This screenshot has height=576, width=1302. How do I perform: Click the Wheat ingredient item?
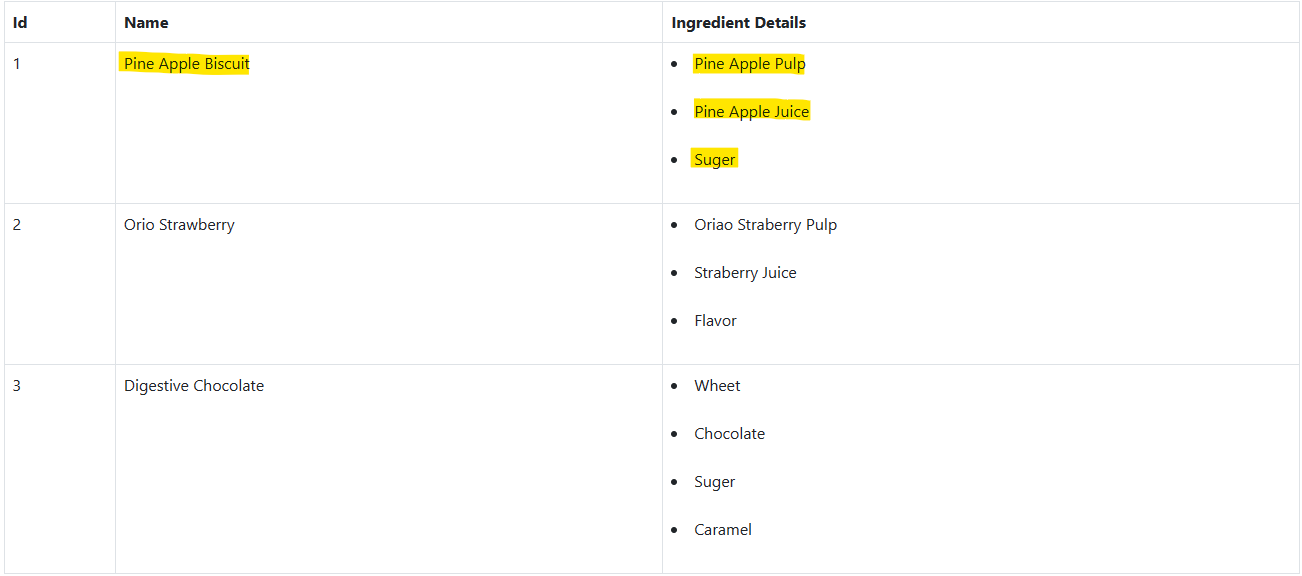[717, 386]
